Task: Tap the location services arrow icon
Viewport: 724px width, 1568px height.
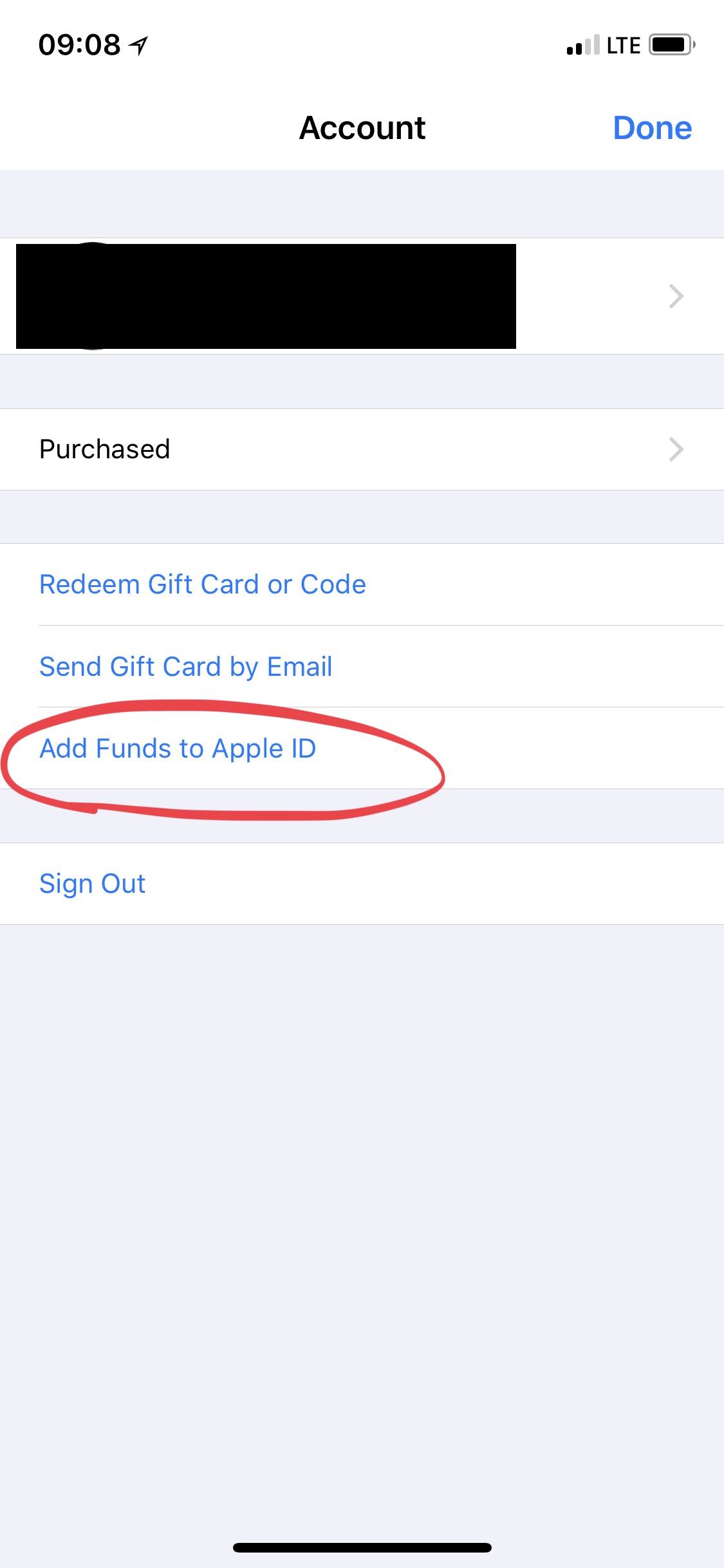Action: pyautogui.click(x=138, y=45)
